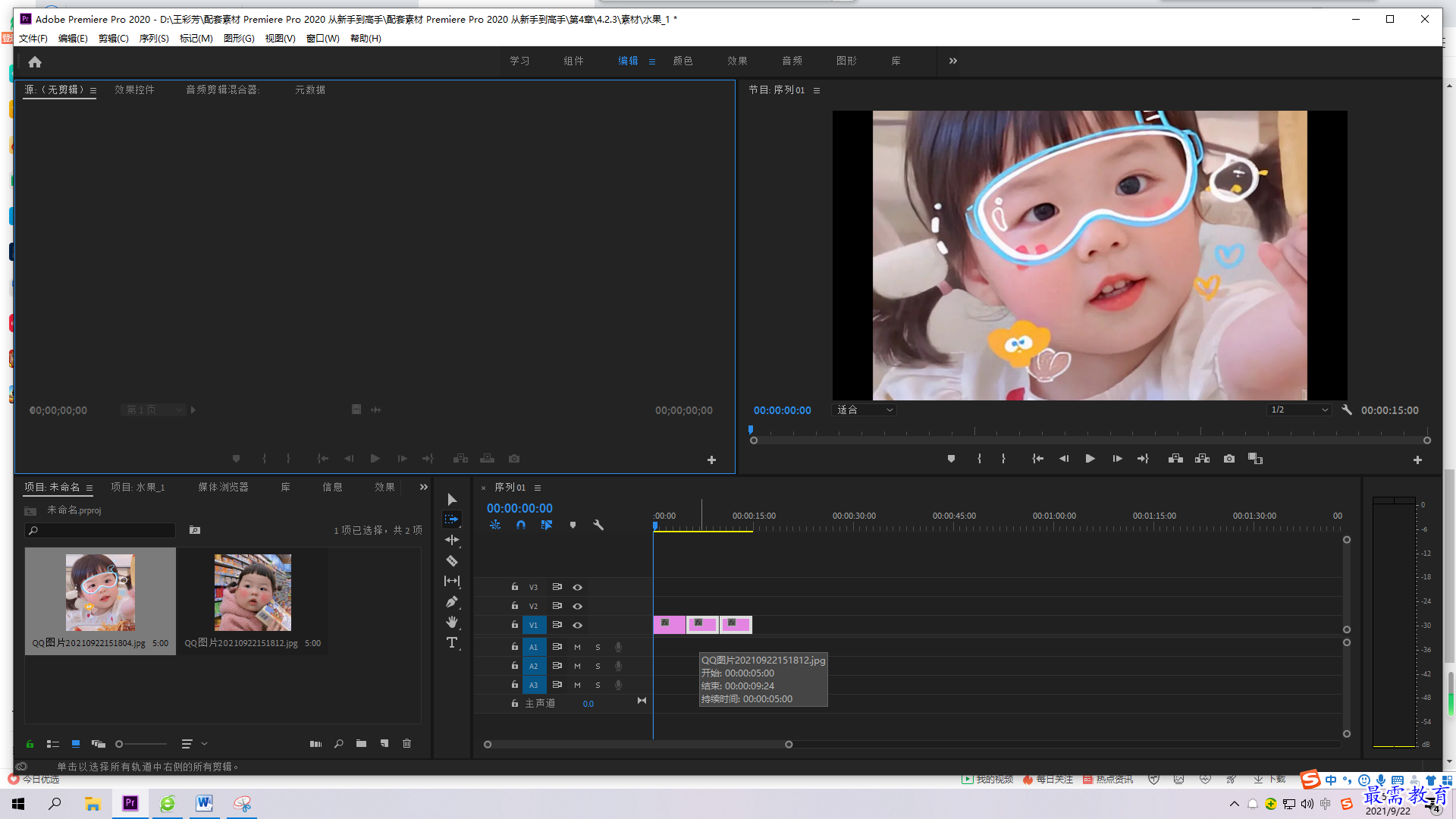This screenshot has height=819, width=1456.
Task: Expand workspace overflow chevrons
Action: click(x=953, y=61)
